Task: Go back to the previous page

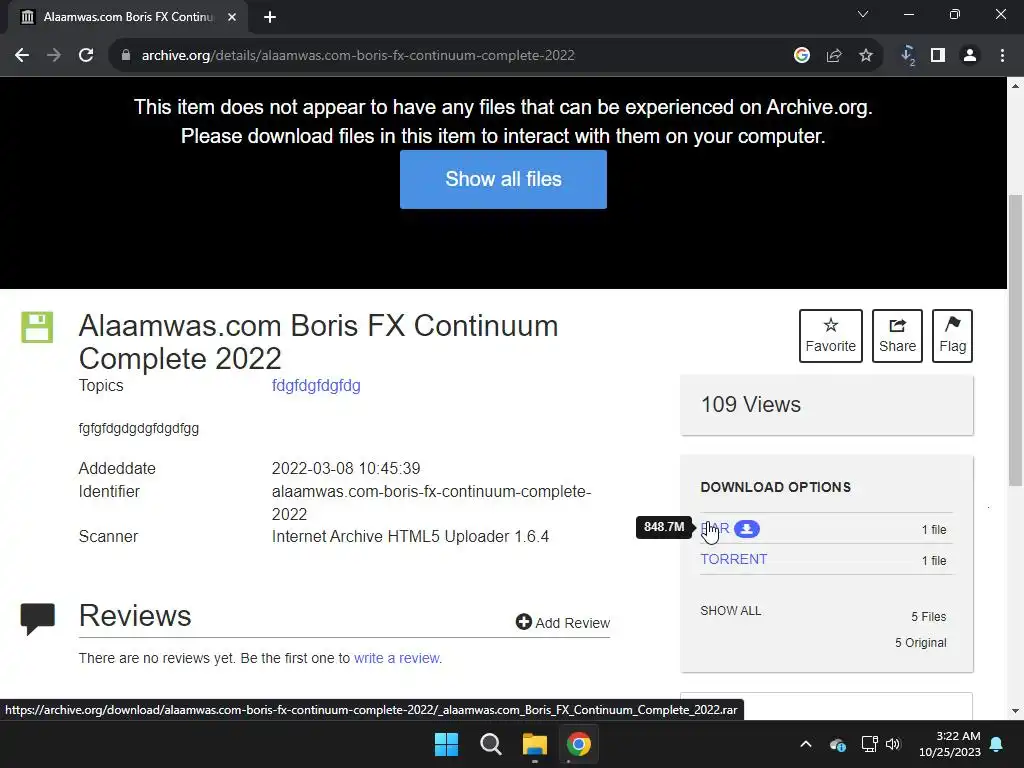Action: pos(22,56)
